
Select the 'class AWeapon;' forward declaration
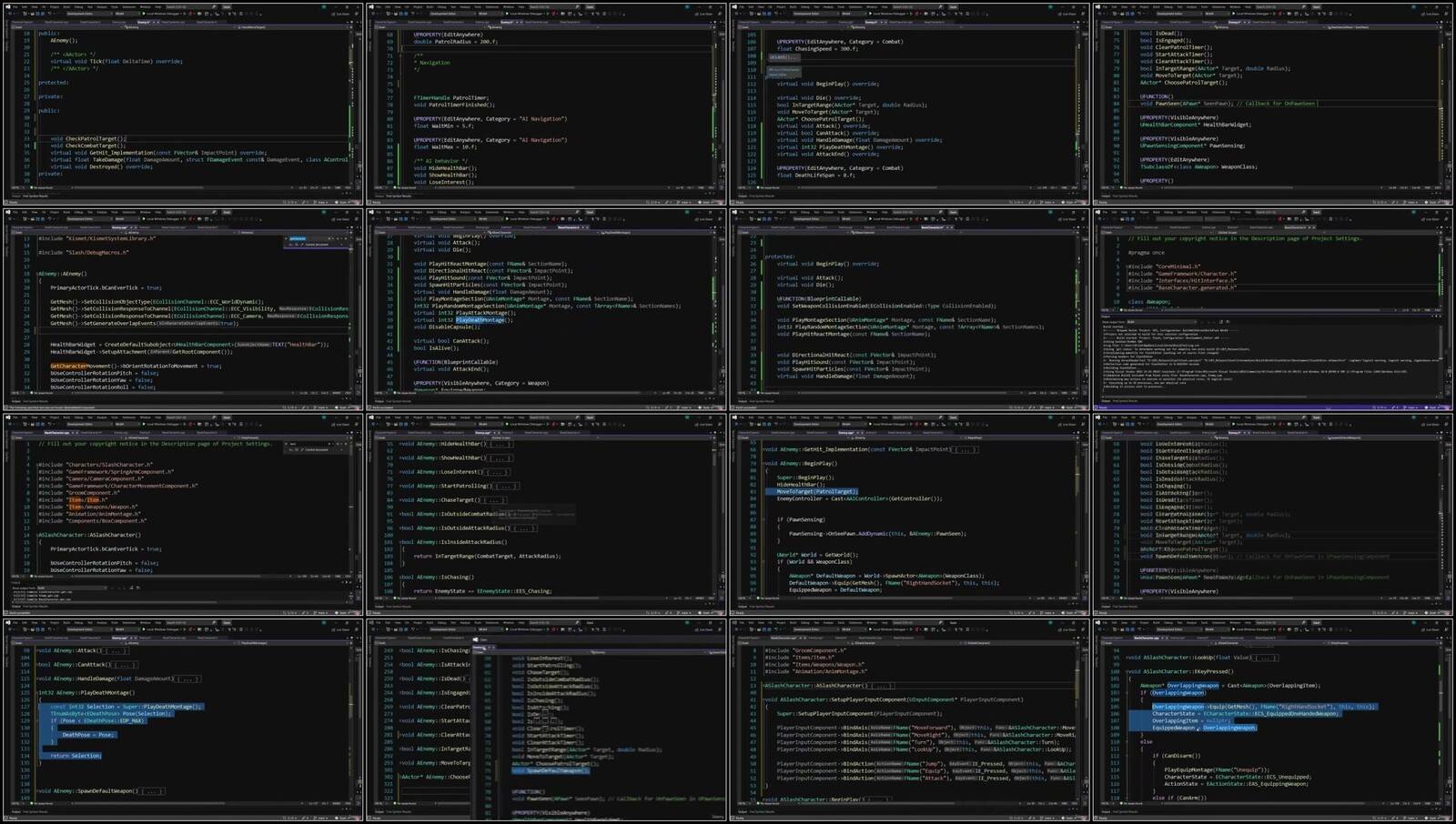pyautogui.click(x=1149, y=302)
